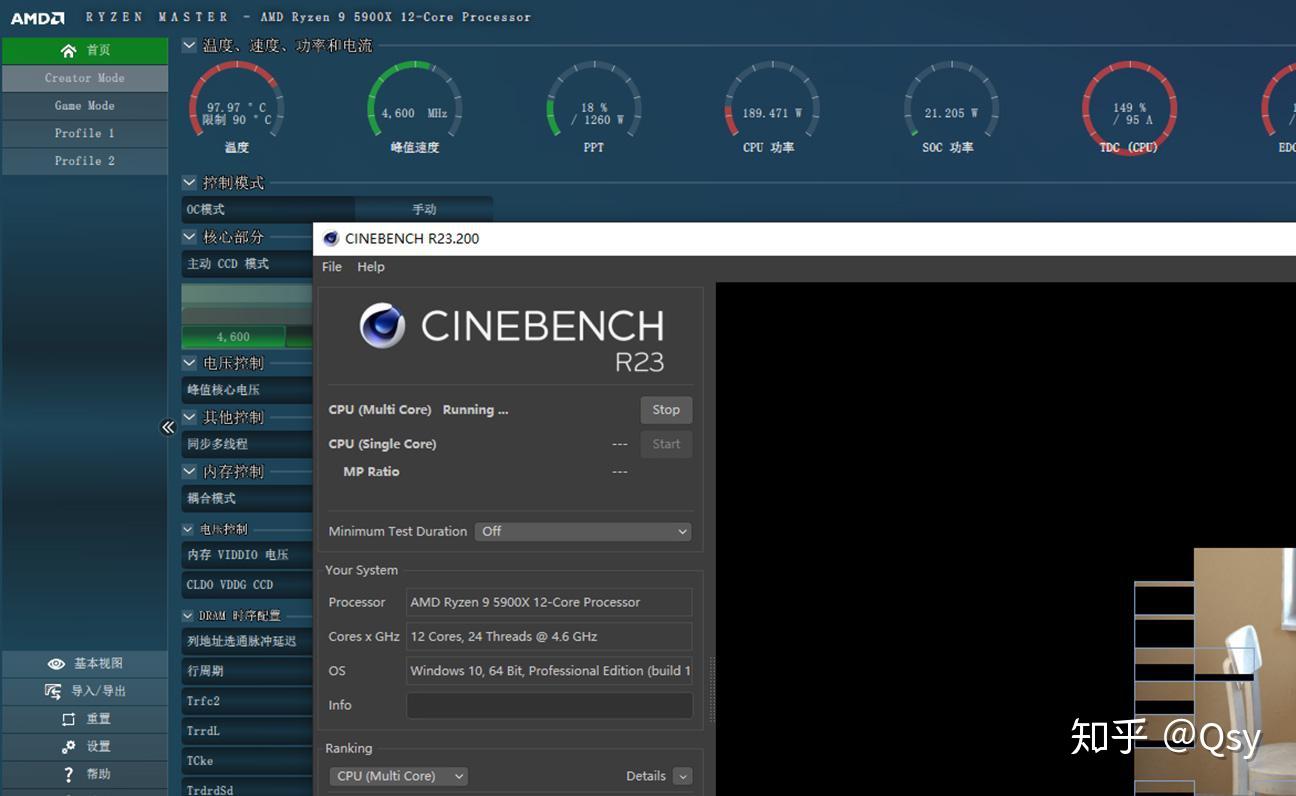1296x796 pixels.
Task: Open Profile 1 in Ryzen Master
Action: [x=85, y=133]
